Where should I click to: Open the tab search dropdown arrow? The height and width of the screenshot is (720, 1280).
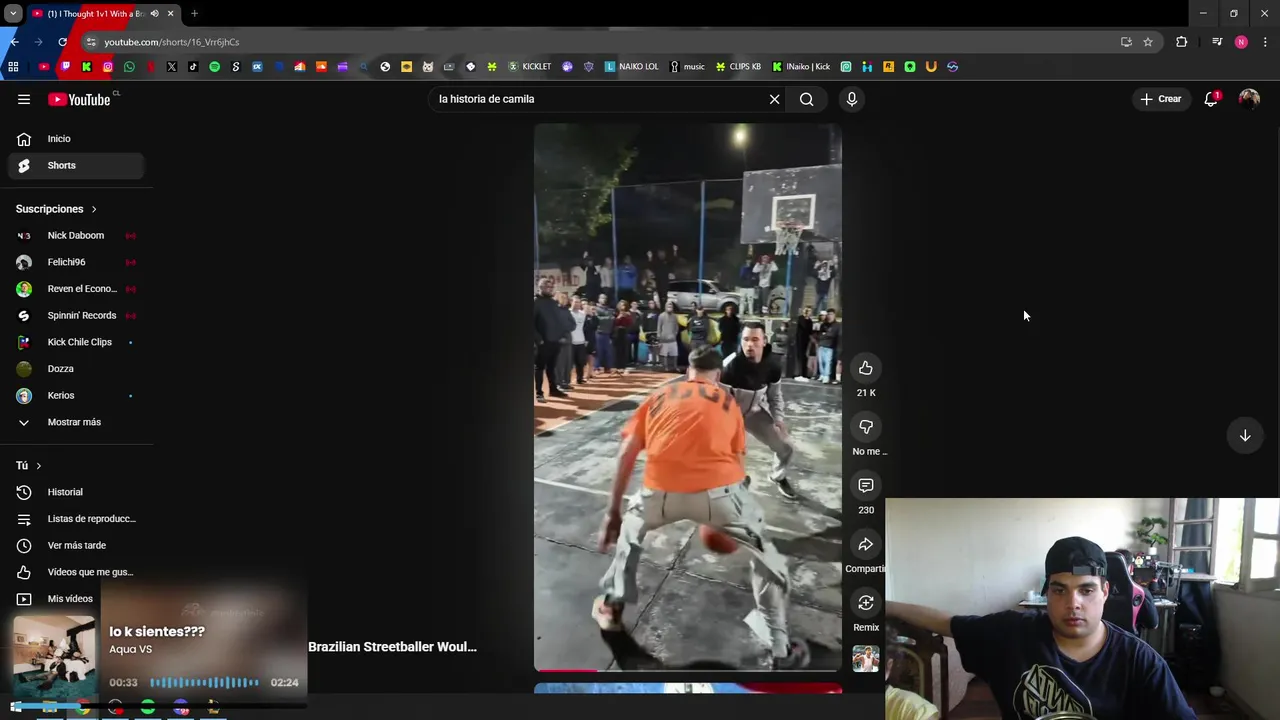point(13,14)
